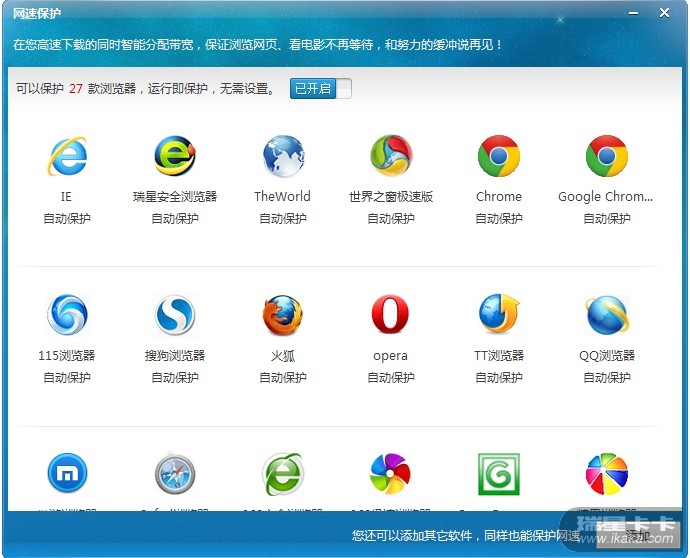Click the Google Chrom... browser icon
690x558 pixels.
(x=607, y=156)
